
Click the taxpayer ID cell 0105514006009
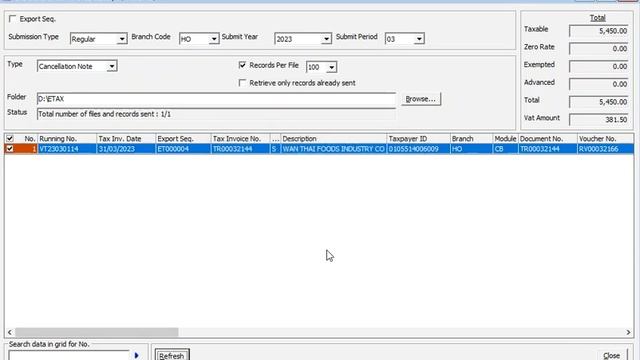418,149
